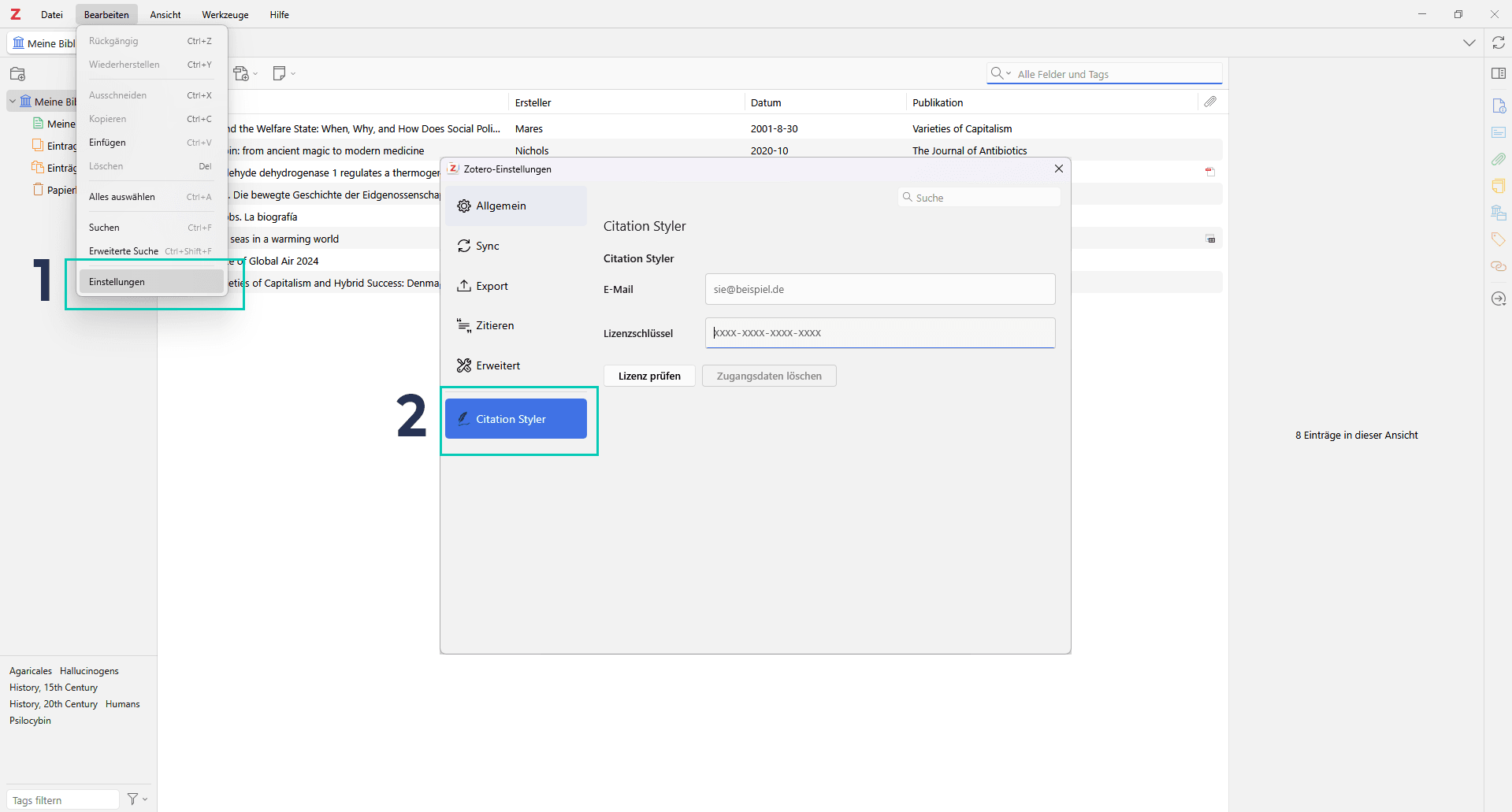Collapse the Meine Bibliothek tree
This screenshot has width=1512, height=812.
[13, 102]
